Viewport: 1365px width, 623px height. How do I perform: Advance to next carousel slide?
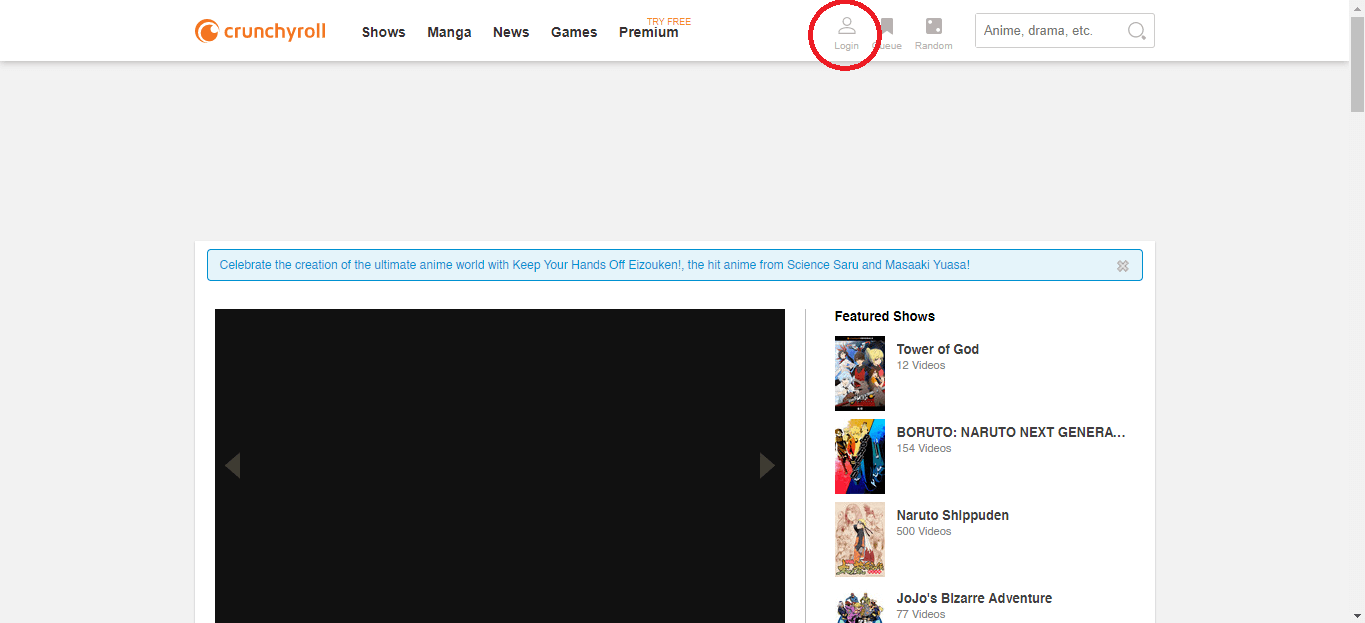point(767,465)
